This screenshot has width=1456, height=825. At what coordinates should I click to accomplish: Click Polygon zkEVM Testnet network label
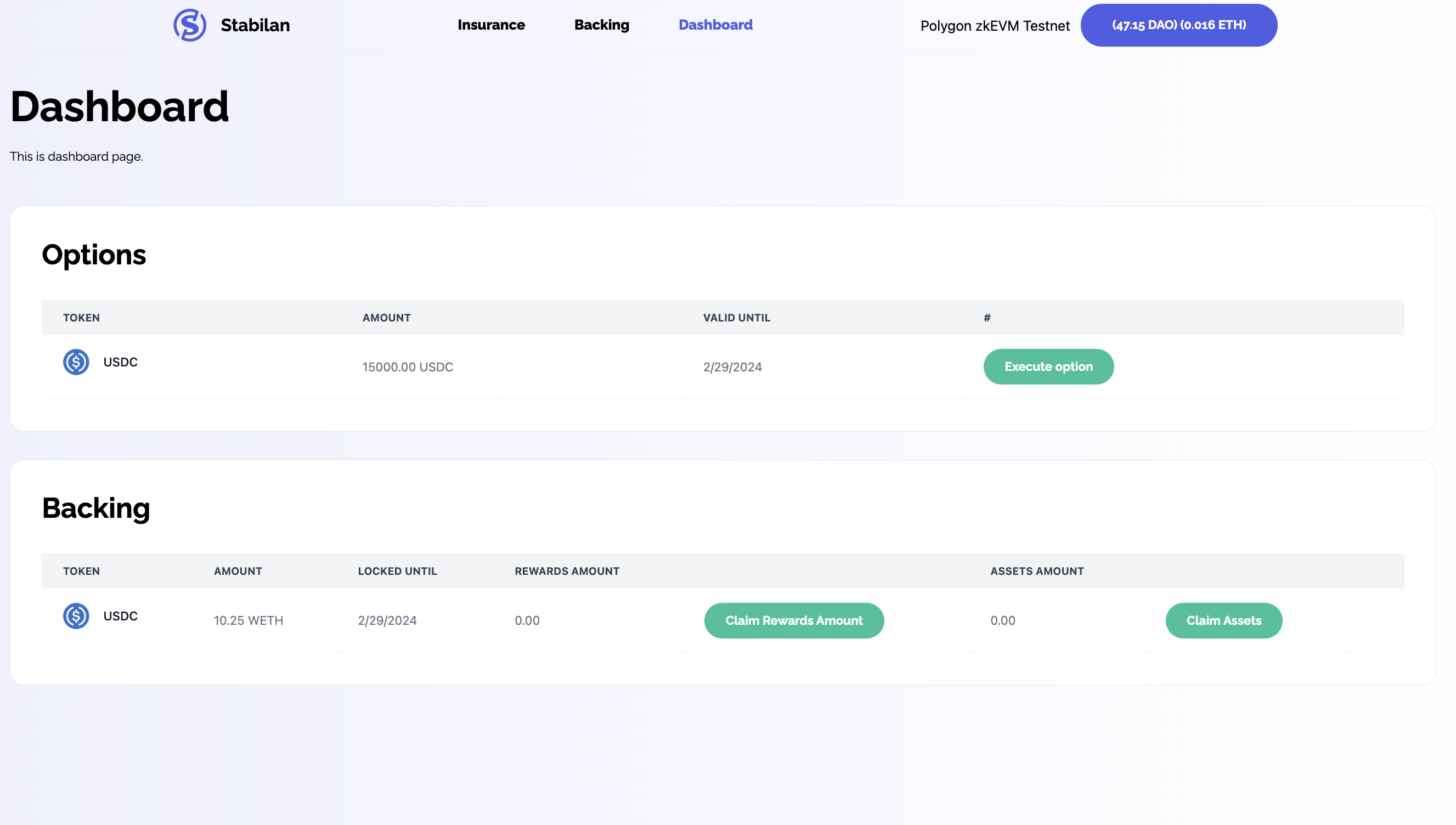(x=994, y=26)
